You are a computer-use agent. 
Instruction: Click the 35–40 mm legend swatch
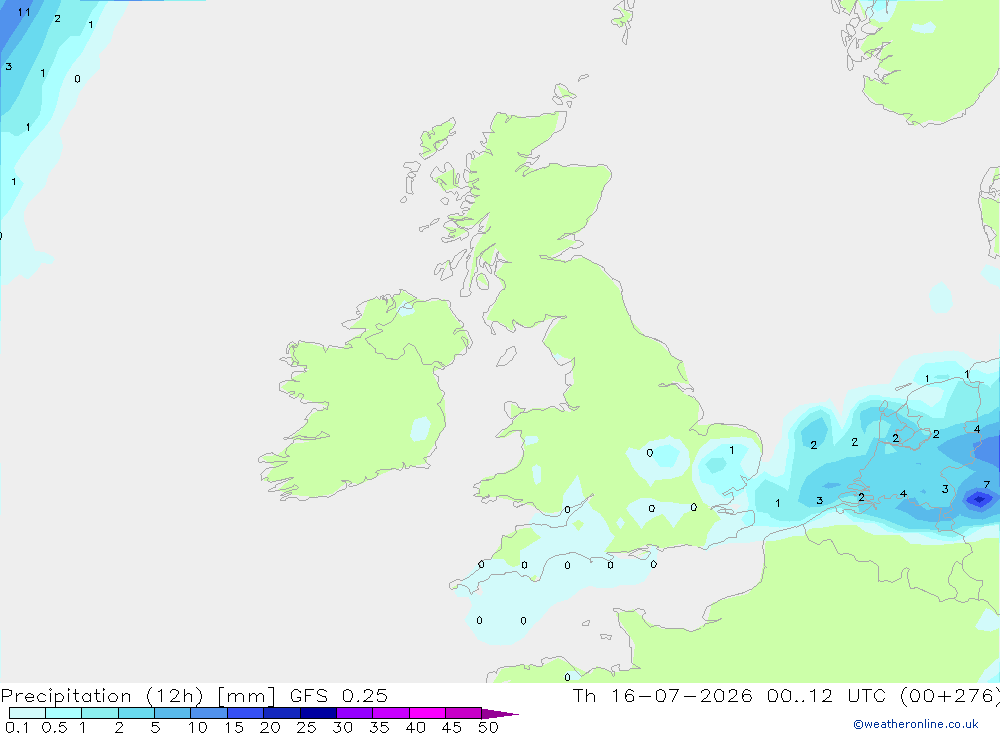[x=390, y=713]
